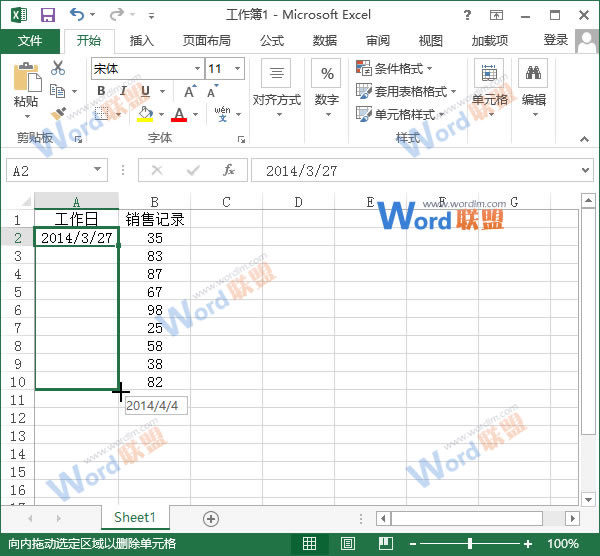Add a new sheet with plus icon
Image resolution: width=600 pixels, height=556 pixels.
click(x=210, y=518)
